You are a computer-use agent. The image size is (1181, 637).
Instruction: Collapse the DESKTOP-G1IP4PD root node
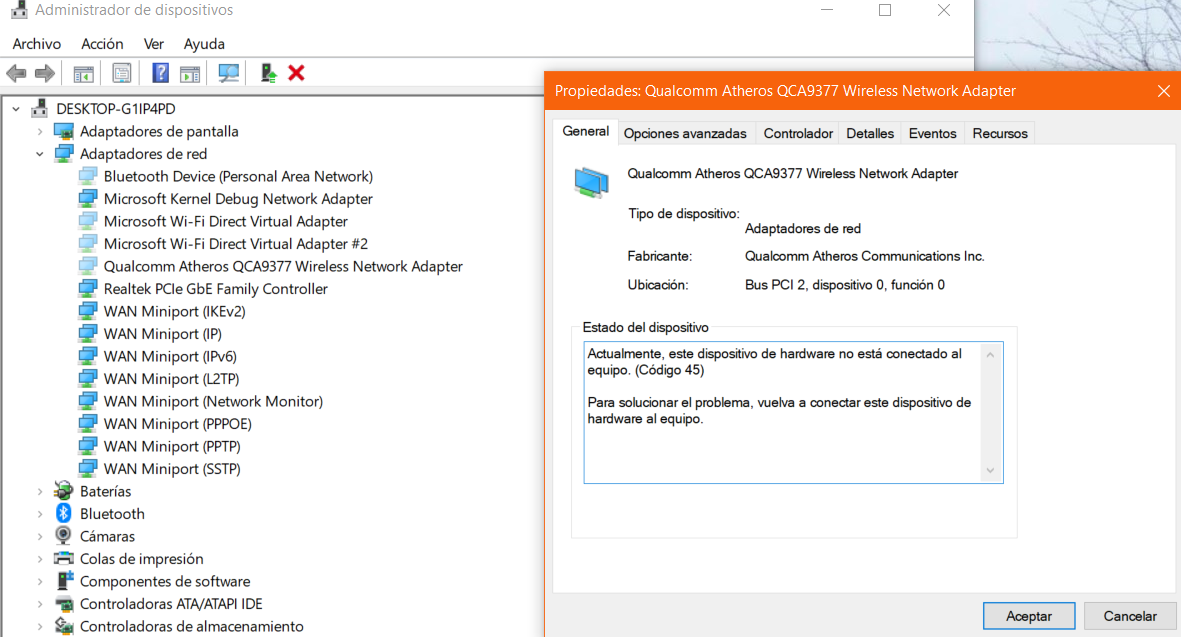point(16,109)
